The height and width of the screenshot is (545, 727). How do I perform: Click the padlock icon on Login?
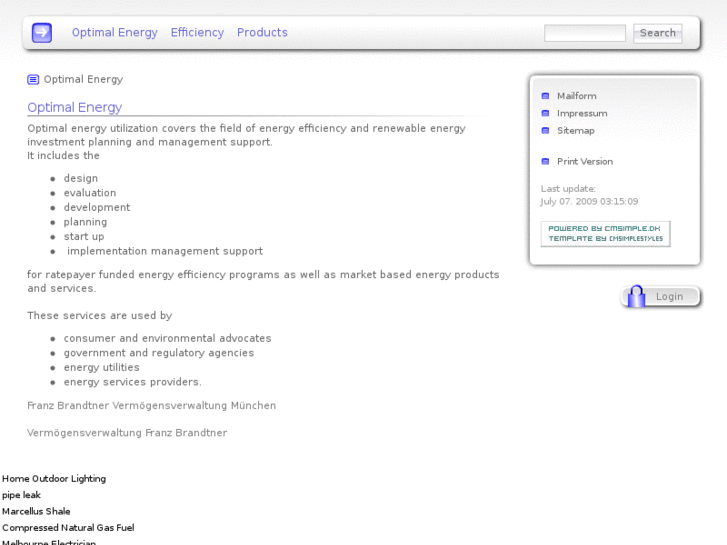click(x=636, y=296)
